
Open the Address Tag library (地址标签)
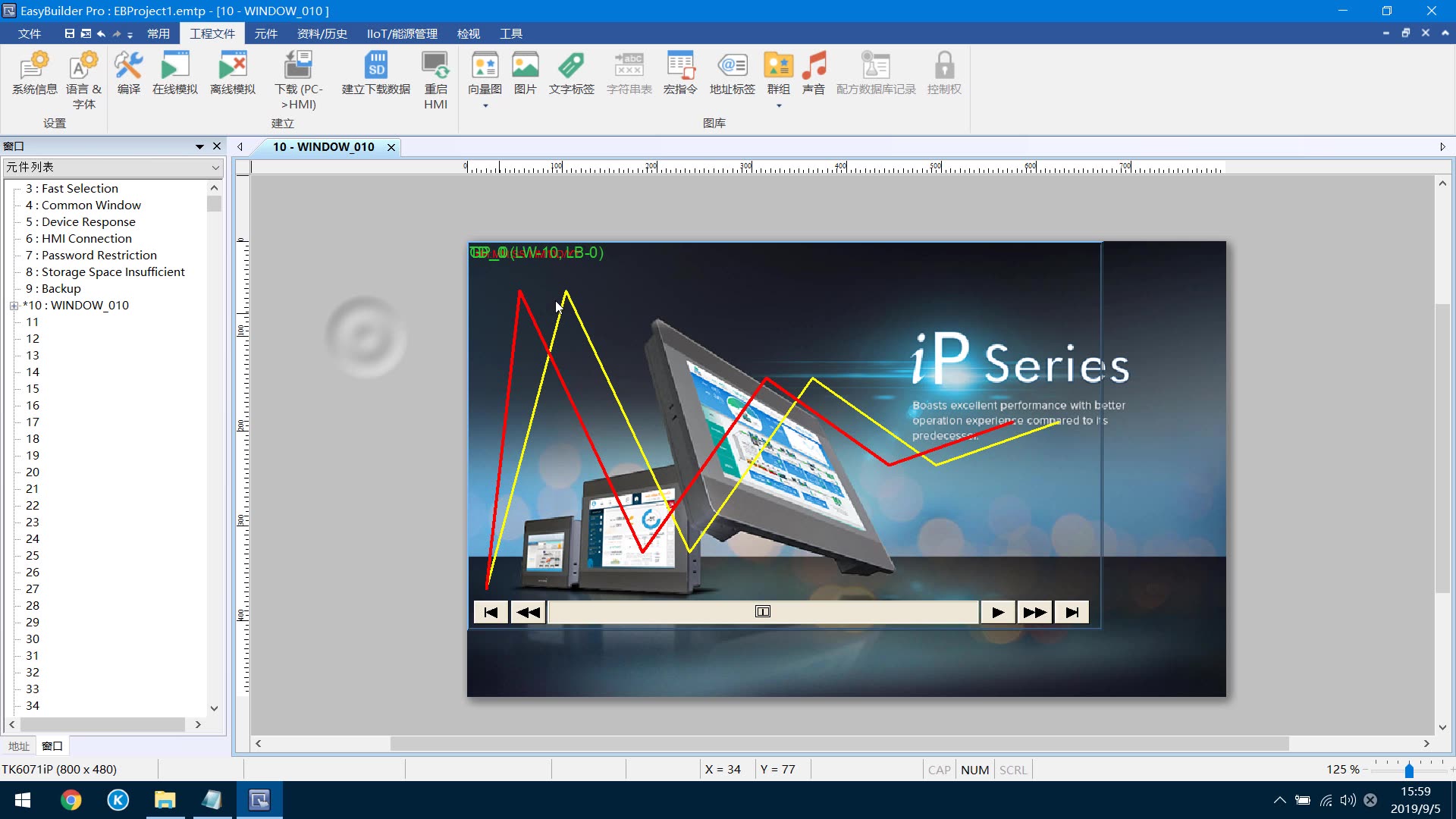(x=732, y=74)
